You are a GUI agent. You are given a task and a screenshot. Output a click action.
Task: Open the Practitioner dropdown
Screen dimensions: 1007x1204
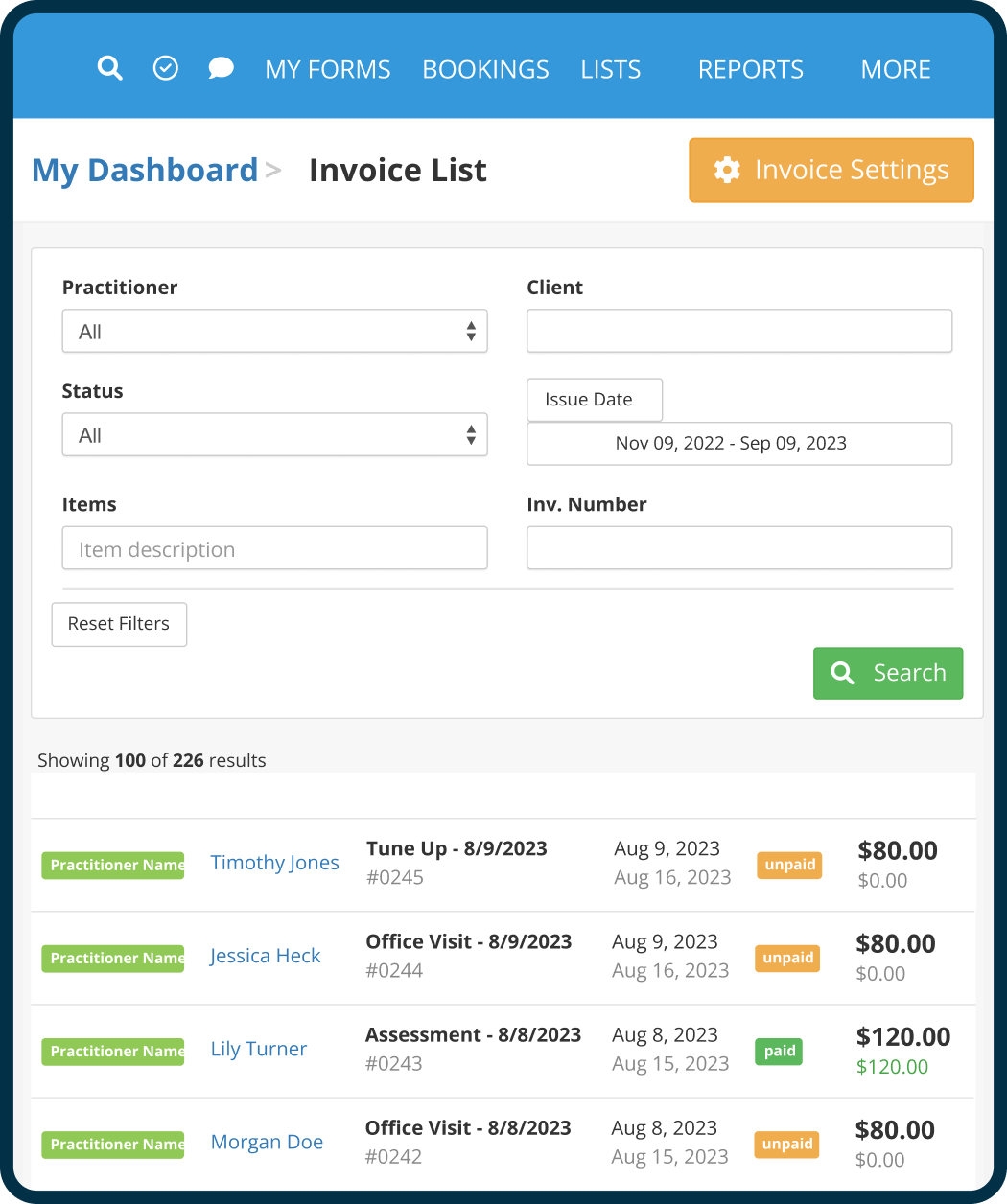tap(274, 331)
